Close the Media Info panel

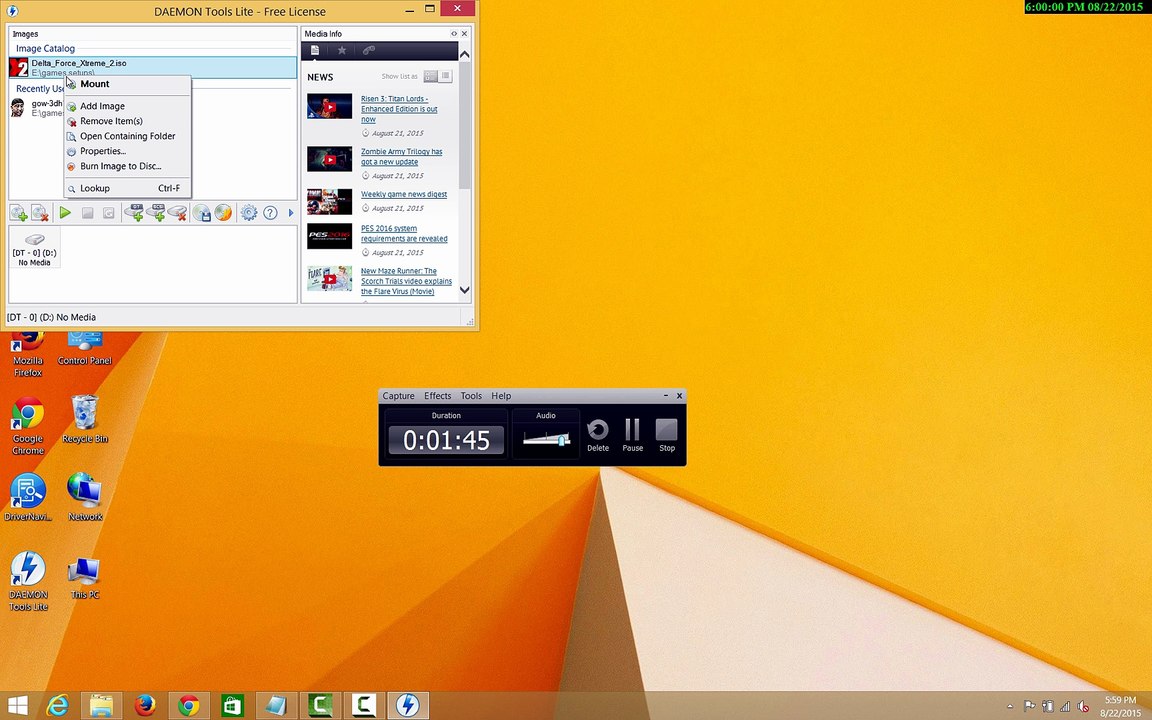pyautogui.click(x=464, y=34)
